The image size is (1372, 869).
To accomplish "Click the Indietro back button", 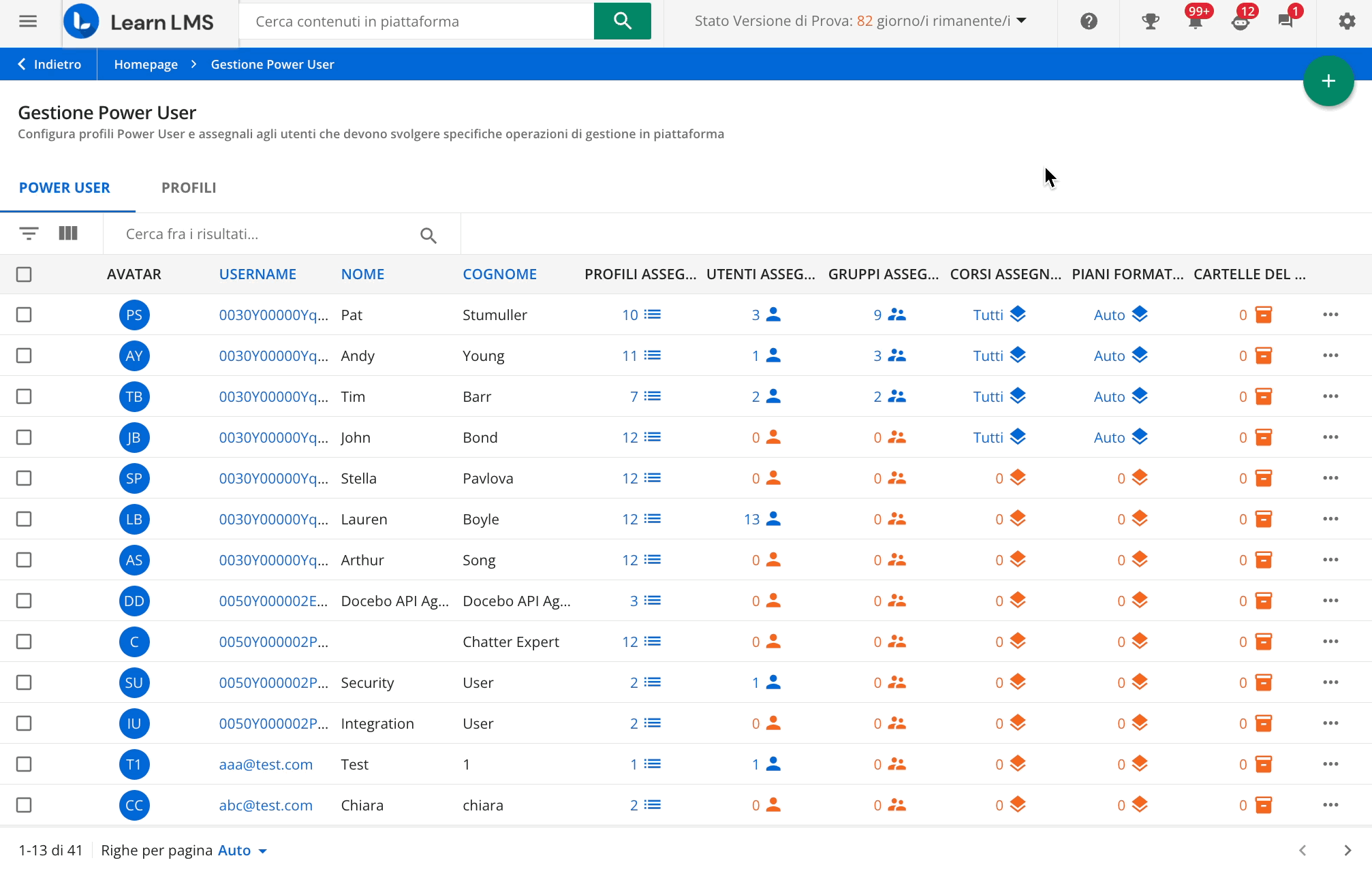I will pyautogui.click(x=49, y=64).
